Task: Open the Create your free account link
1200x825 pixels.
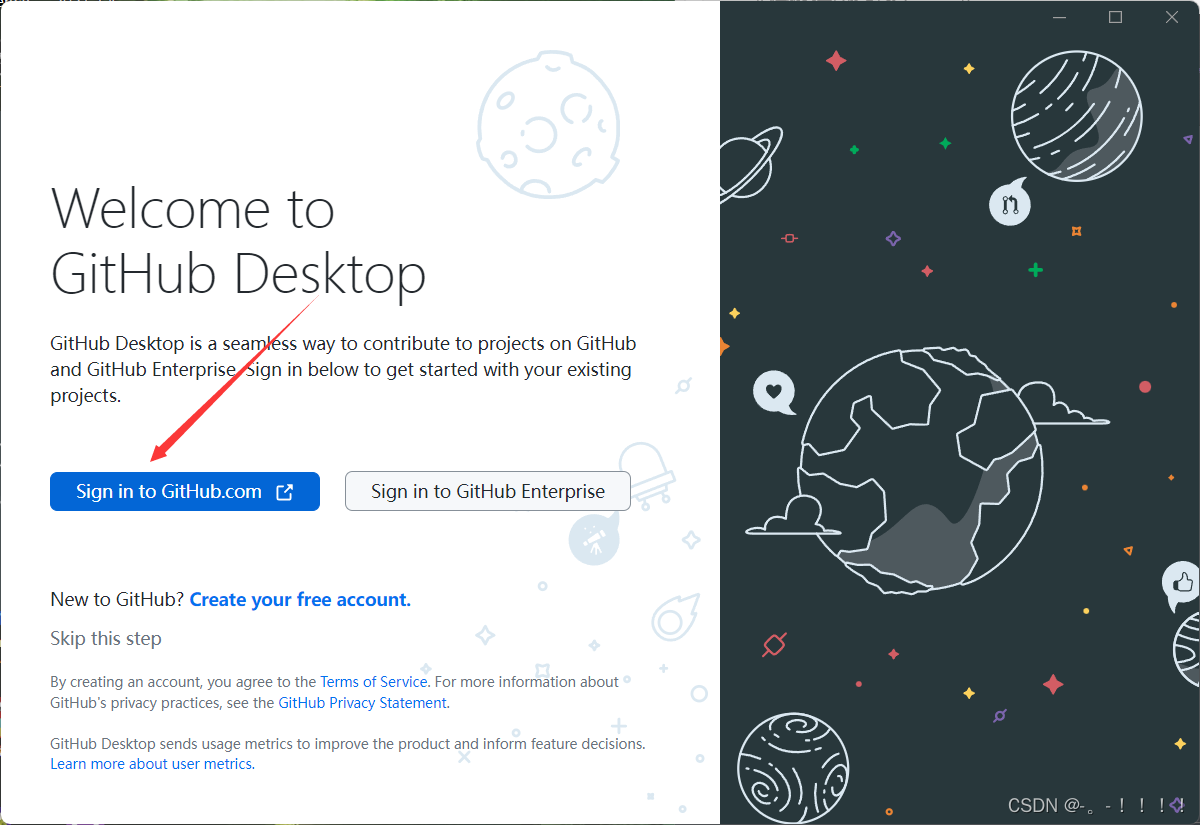Action: [x=300, y=600]
